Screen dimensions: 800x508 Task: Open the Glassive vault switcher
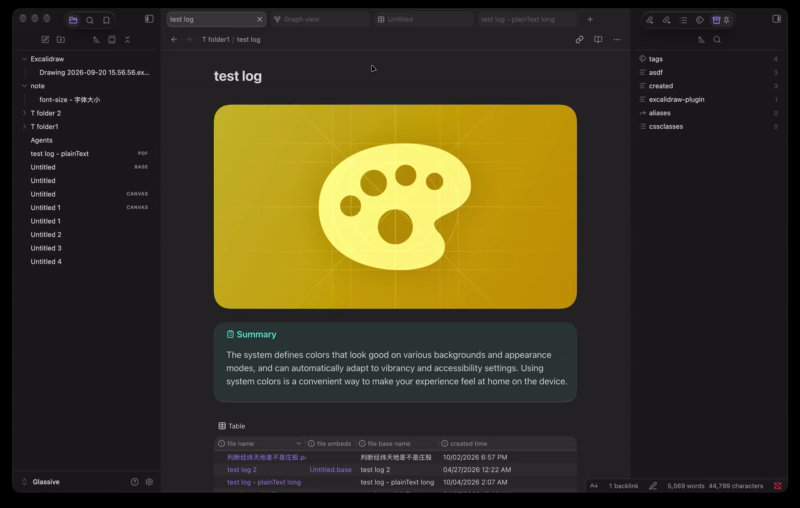[x=41, y=482]
